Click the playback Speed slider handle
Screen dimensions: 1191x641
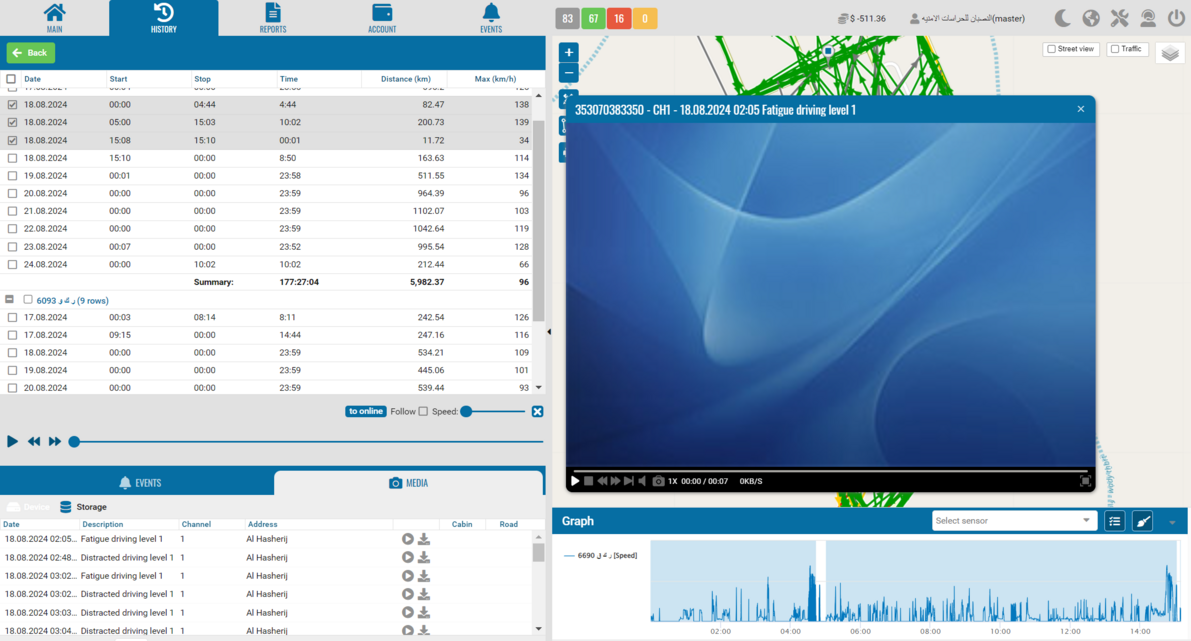coord(466,412)
